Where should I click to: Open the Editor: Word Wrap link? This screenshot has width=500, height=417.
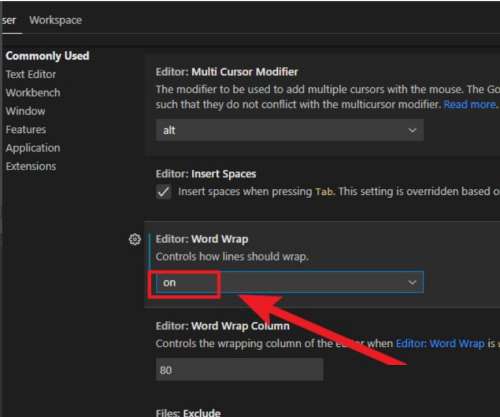click(440, 343)
